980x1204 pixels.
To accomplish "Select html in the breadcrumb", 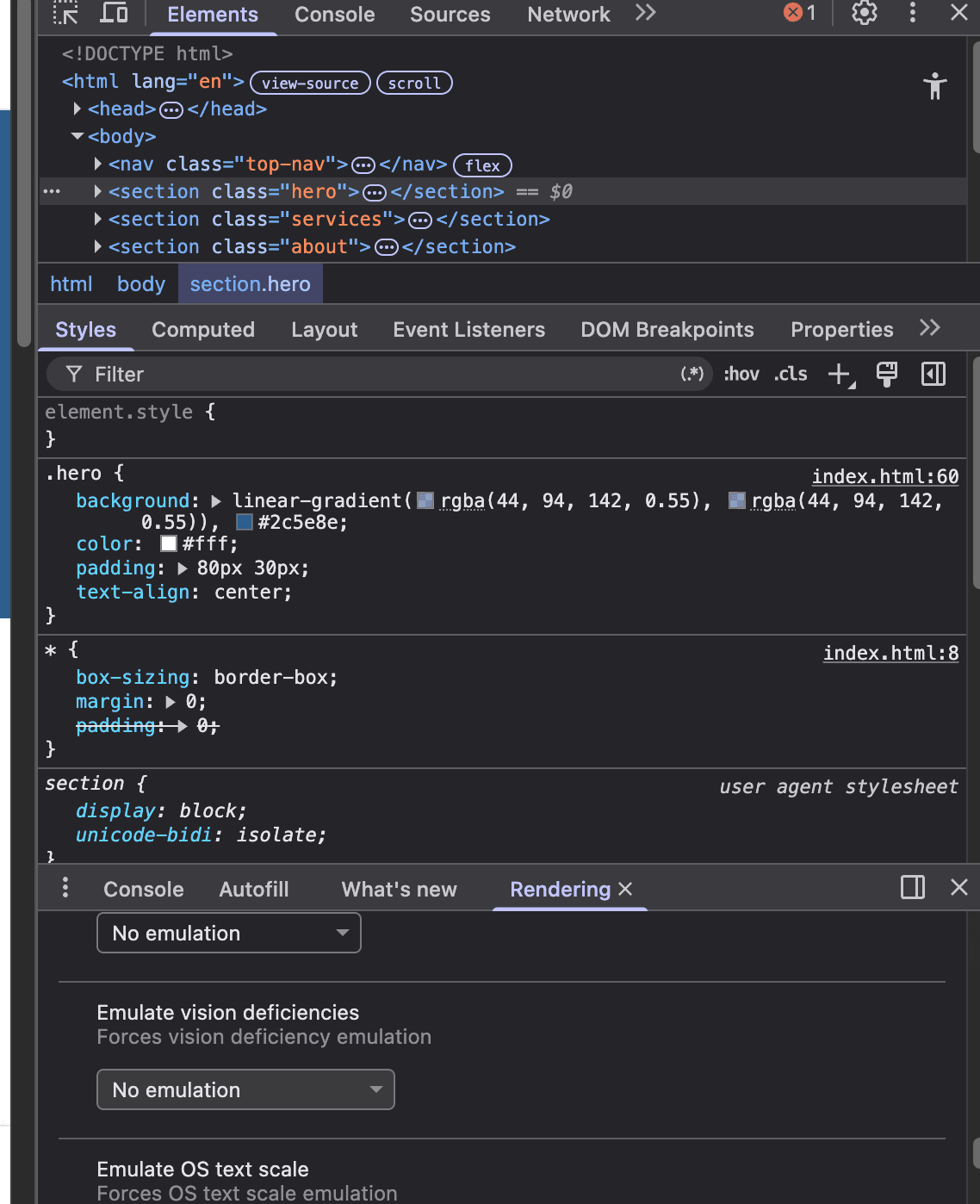I will point(71,284).
